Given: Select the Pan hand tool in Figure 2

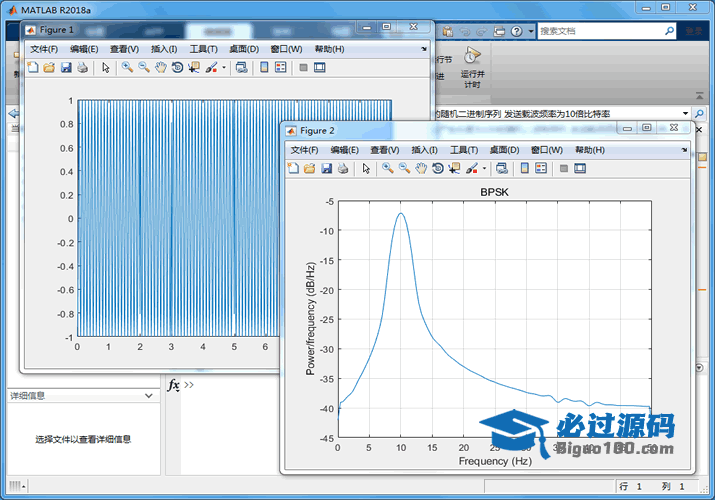Looking at the screenshot, I should [421, 168].
